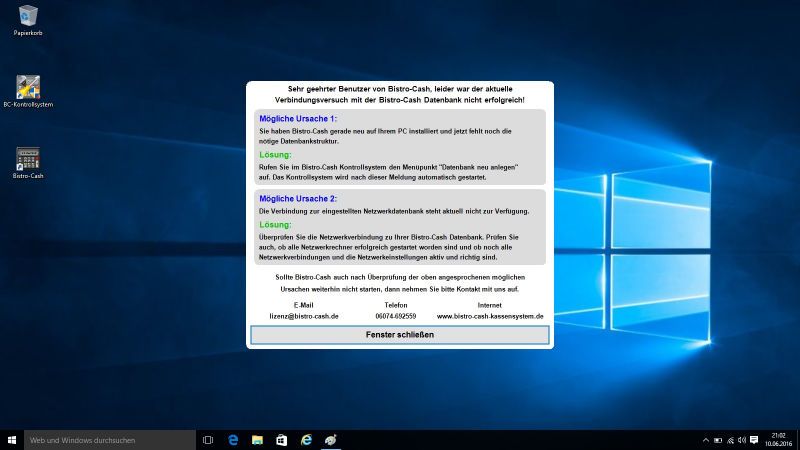Click www.bistro-cash-kassensystem.de web address

[490, 316]
